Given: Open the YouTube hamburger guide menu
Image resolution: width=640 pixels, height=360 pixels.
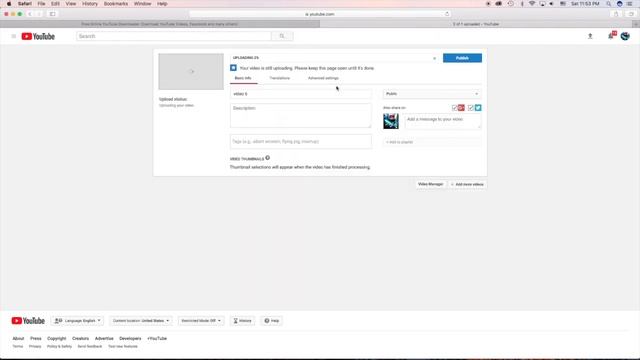Looking at the screenshot, I should pos(13,36).
